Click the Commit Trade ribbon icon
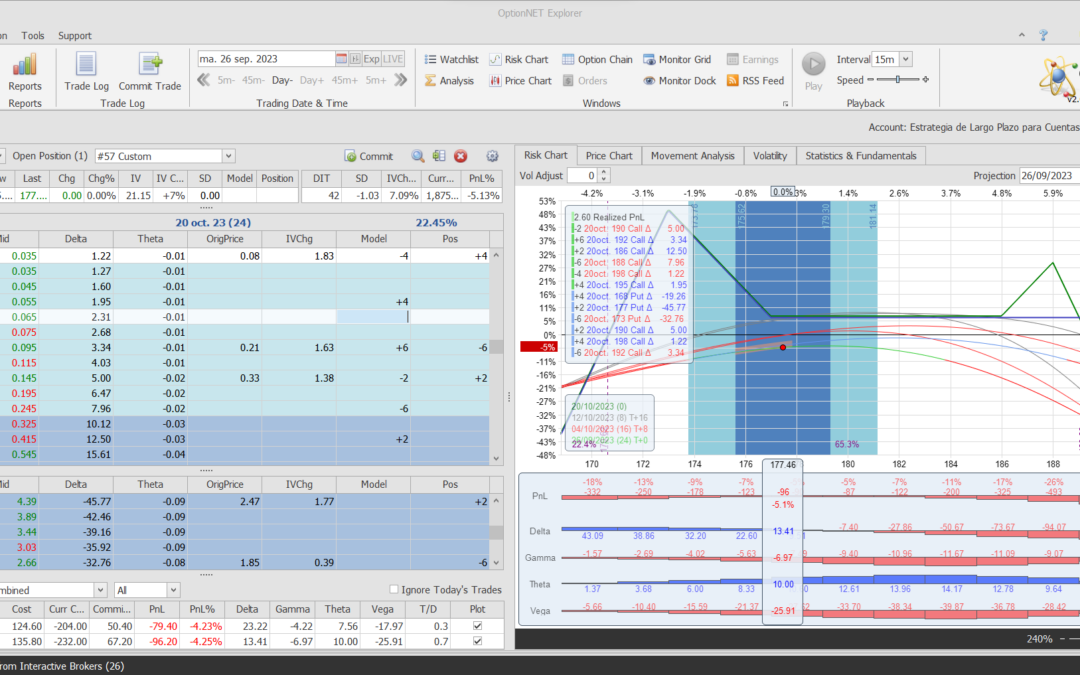 (150, 66)
